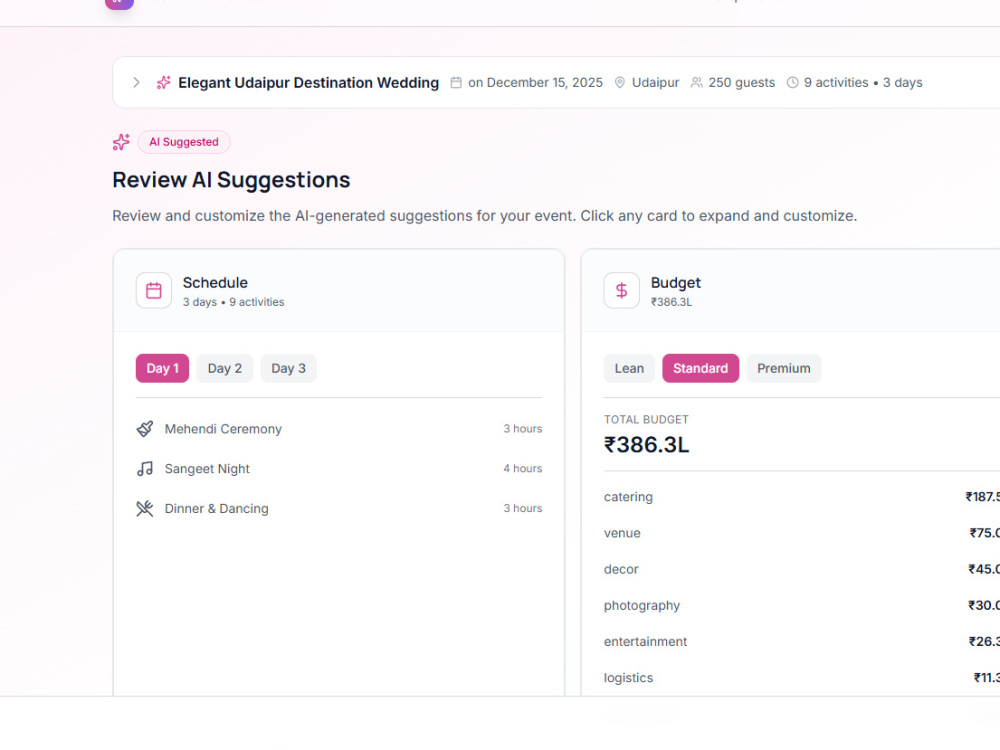Choose the Premium budget option

[x=784, y=369]
